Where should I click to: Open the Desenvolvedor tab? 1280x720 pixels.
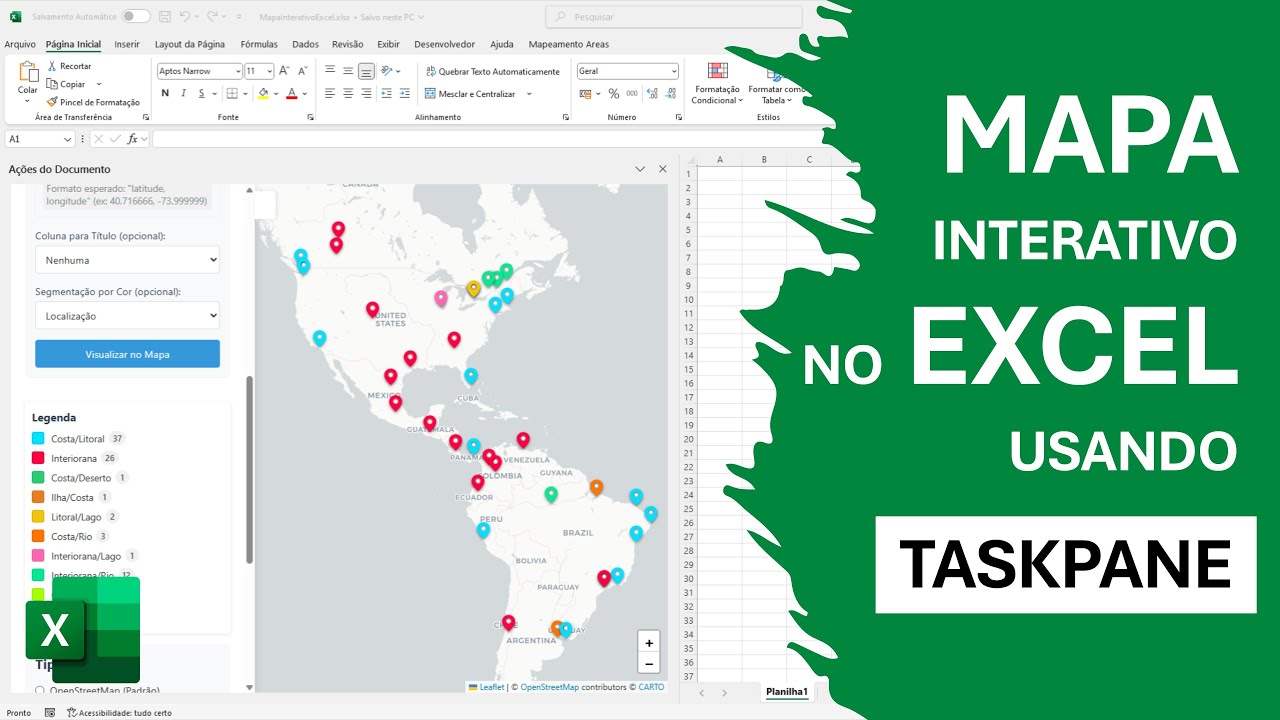pos(445,44)
